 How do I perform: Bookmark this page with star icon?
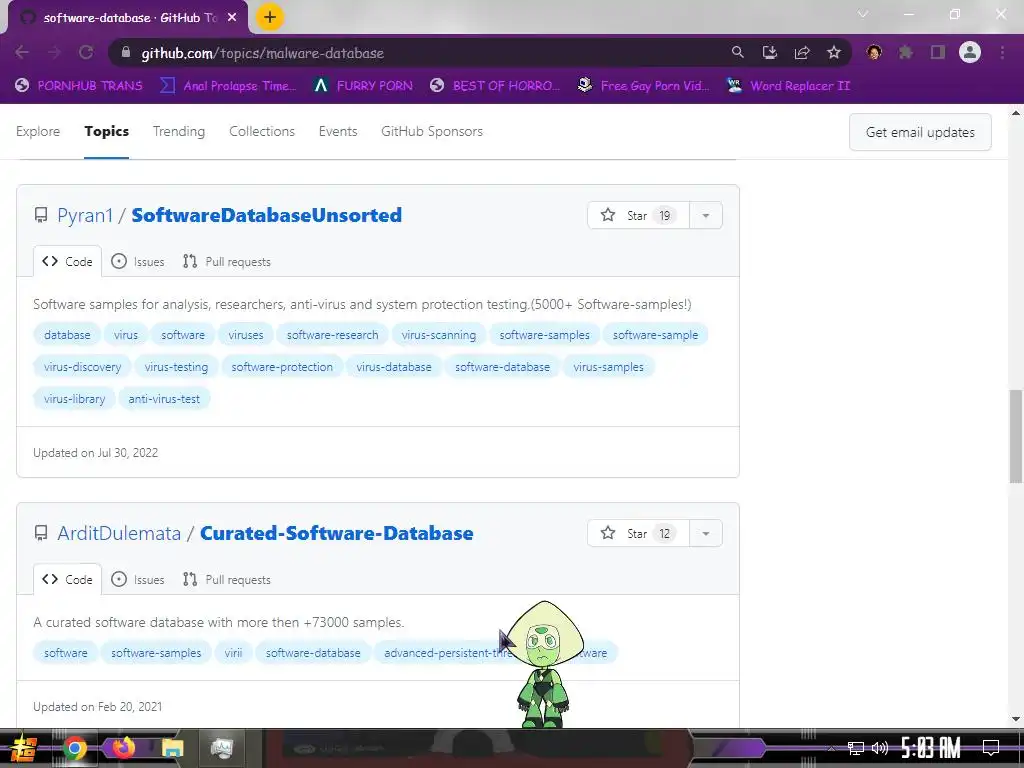pyautogui.click(x=834, y=52)
